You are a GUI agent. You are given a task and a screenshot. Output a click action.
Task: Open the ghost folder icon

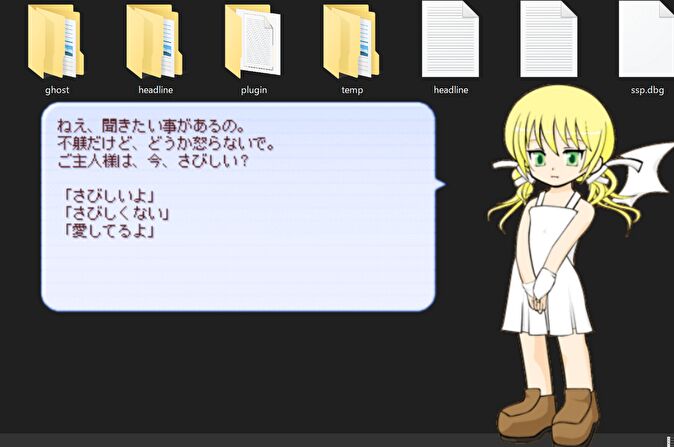click(x=54, y=40)
